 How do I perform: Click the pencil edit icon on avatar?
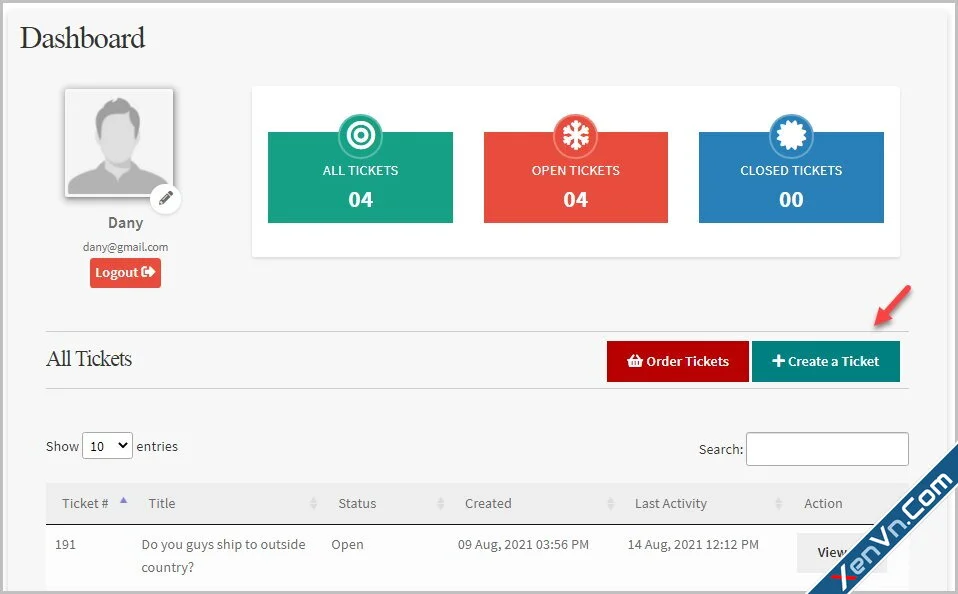tap(166, 198)
